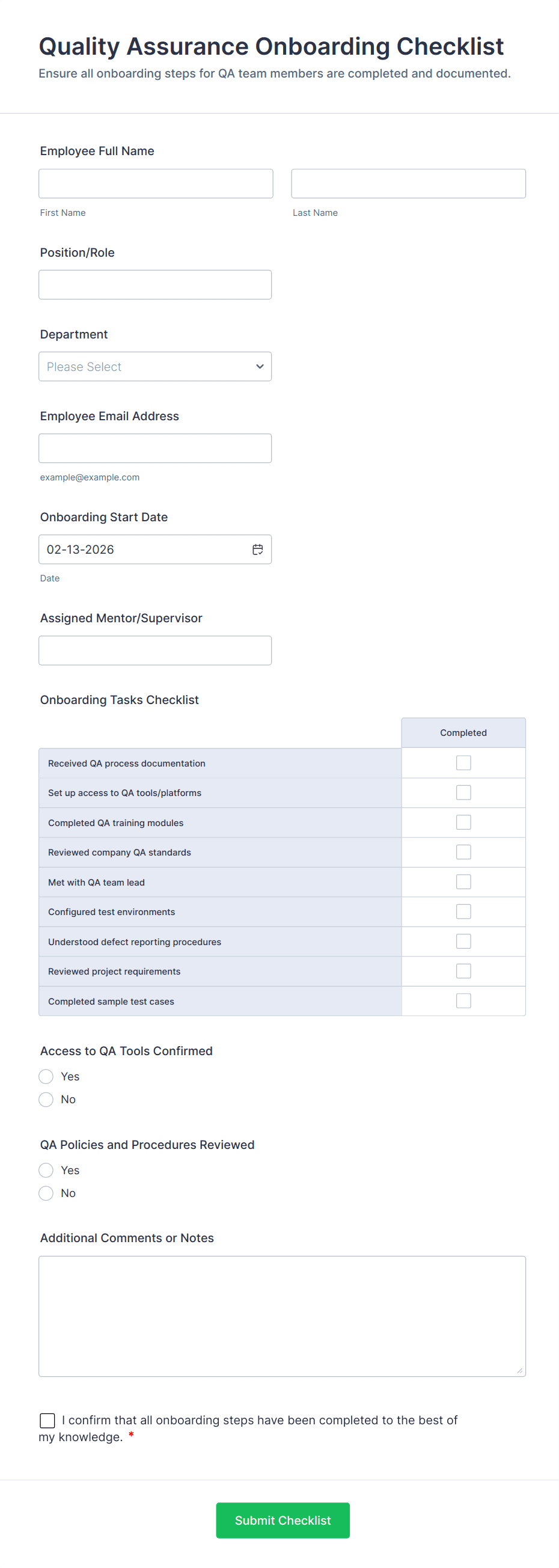
Task: Tick the 'Met with QA team lead' checkbox
Action: point(463,882)
